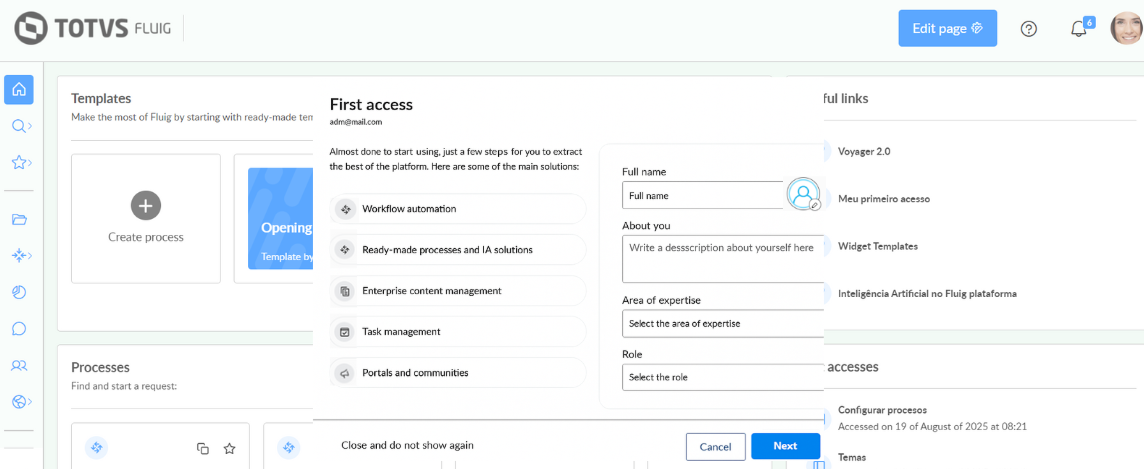Open the chat bubble sidebar icon
This screenshot has height=469, width=1144.
coord(19,328)
